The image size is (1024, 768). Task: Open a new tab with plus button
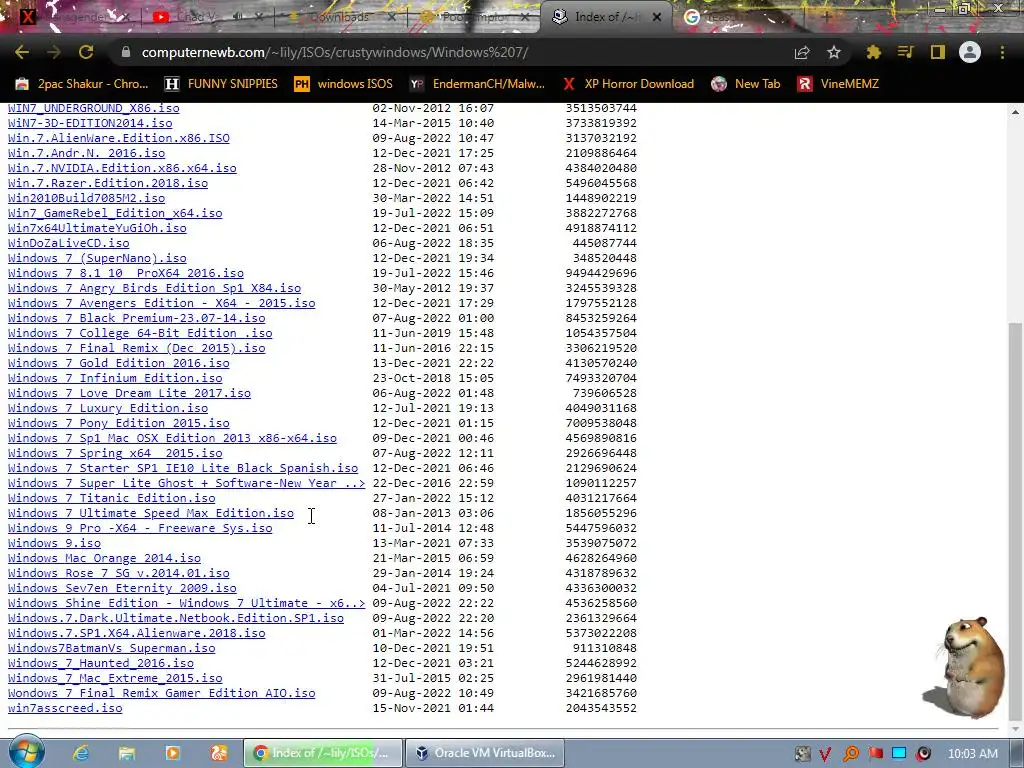pos(826,17)
